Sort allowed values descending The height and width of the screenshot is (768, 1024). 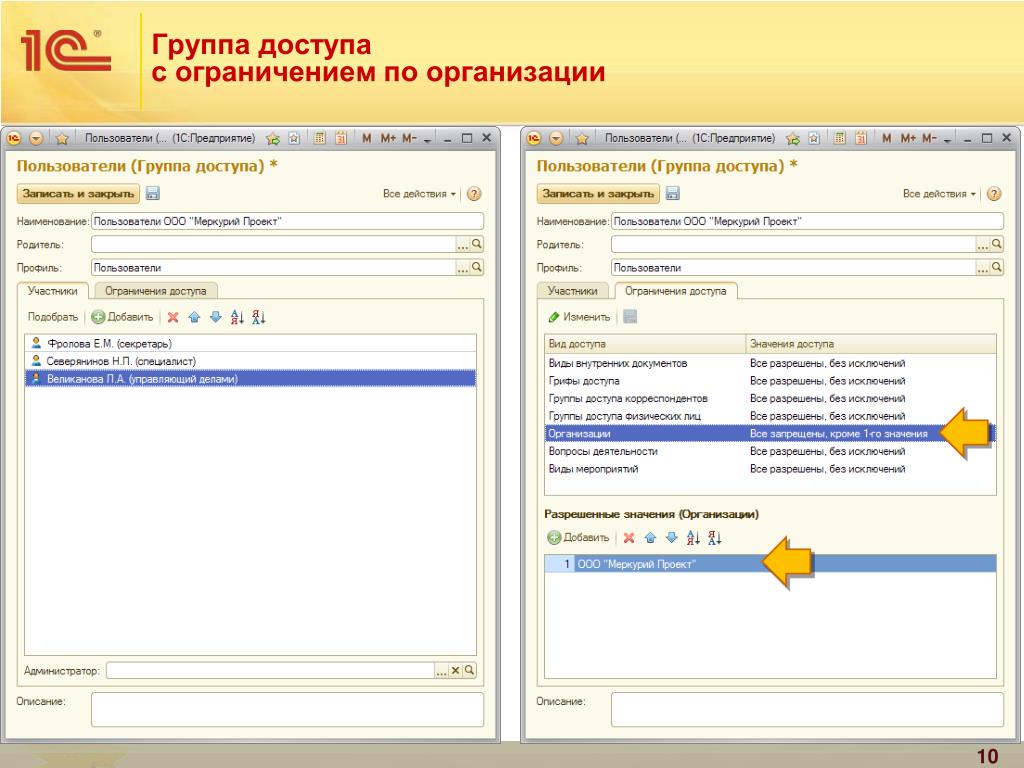(x=714, y=538)
